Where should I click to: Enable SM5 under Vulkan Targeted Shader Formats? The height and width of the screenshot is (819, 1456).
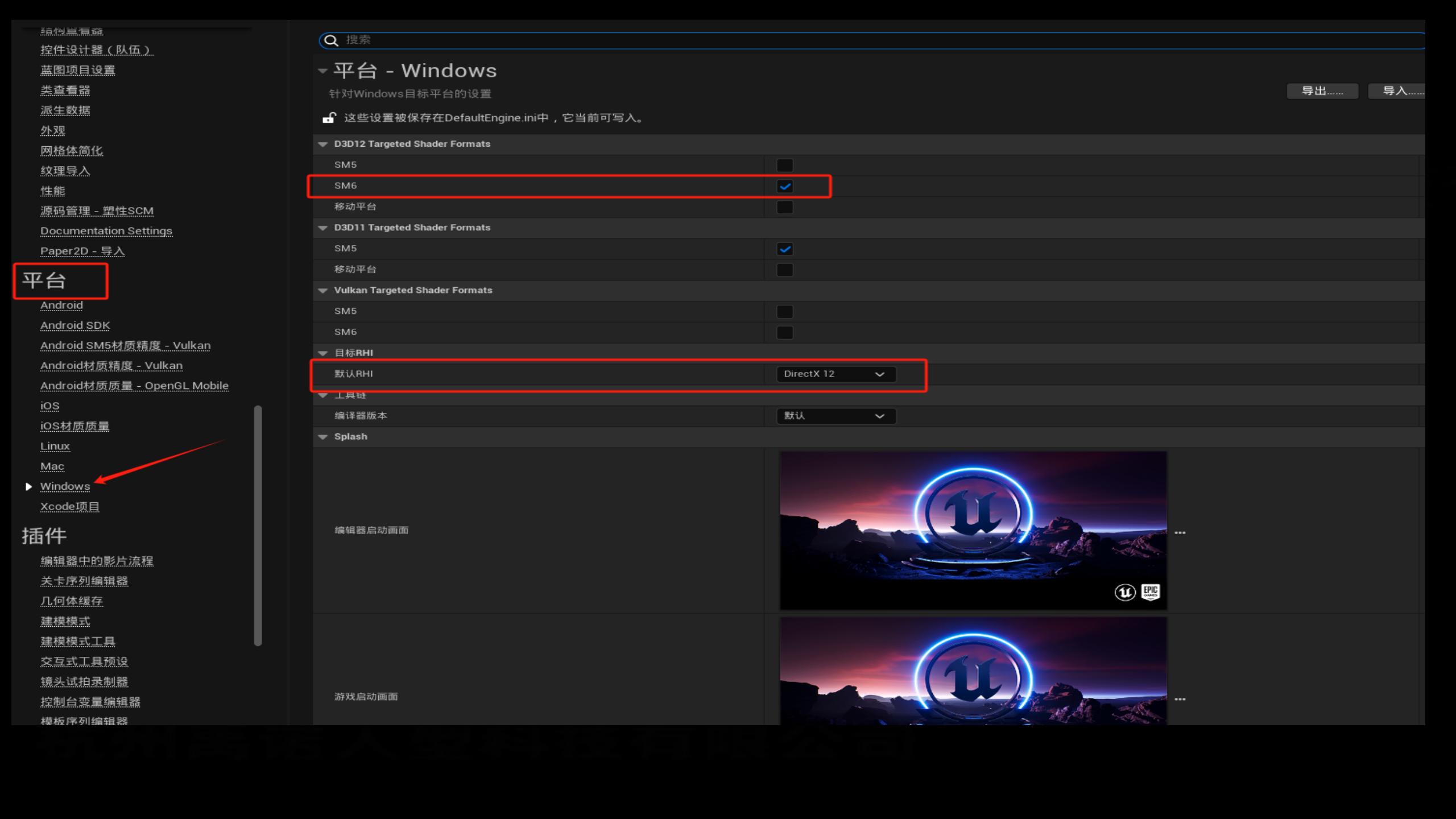(785, 311)
